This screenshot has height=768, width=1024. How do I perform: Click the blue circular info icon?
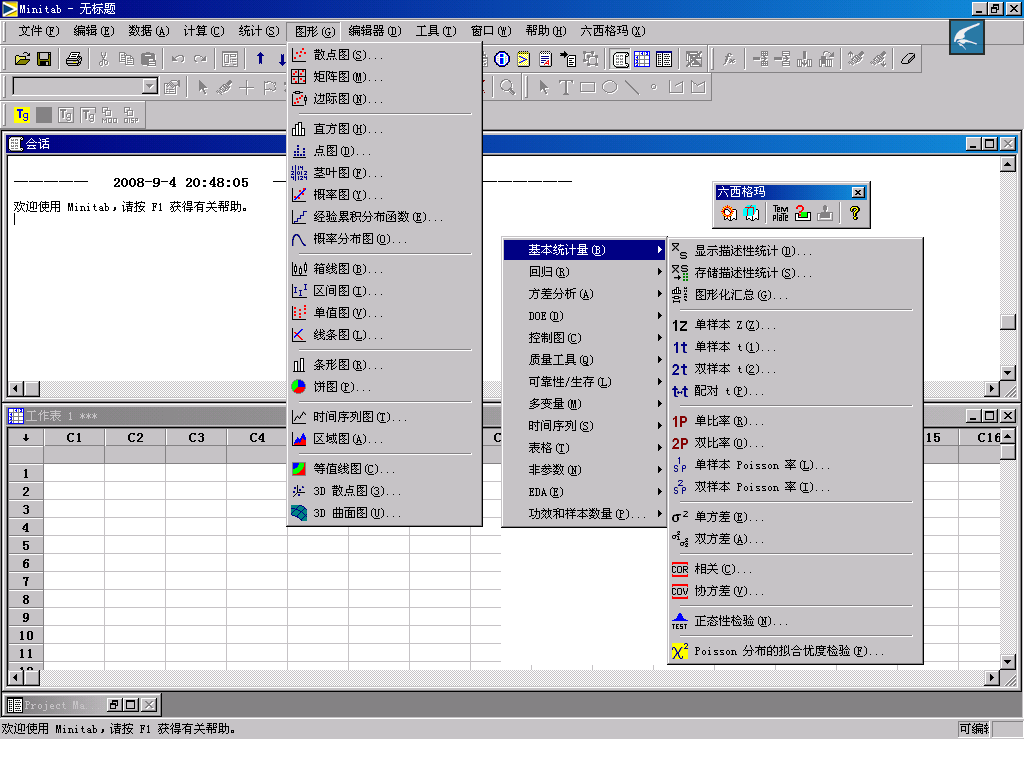(502, 59)
